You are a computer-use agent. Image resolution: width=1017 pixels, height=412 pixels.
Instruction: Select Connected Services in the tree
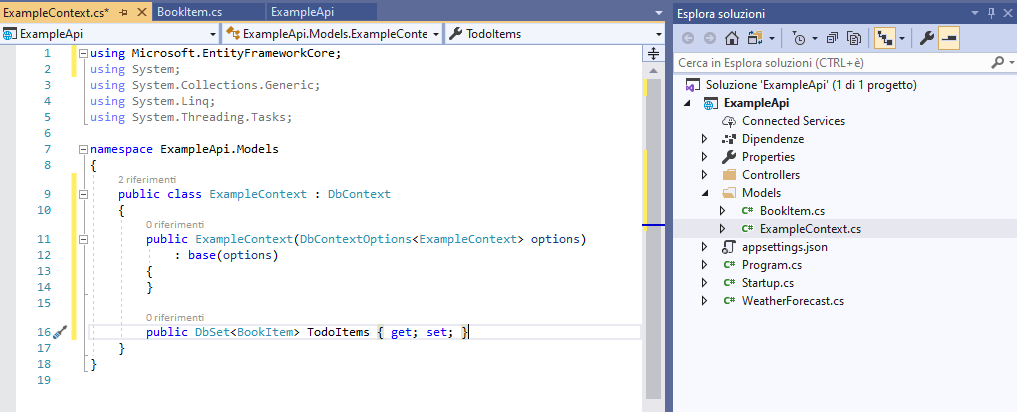[x=793, y=121]
